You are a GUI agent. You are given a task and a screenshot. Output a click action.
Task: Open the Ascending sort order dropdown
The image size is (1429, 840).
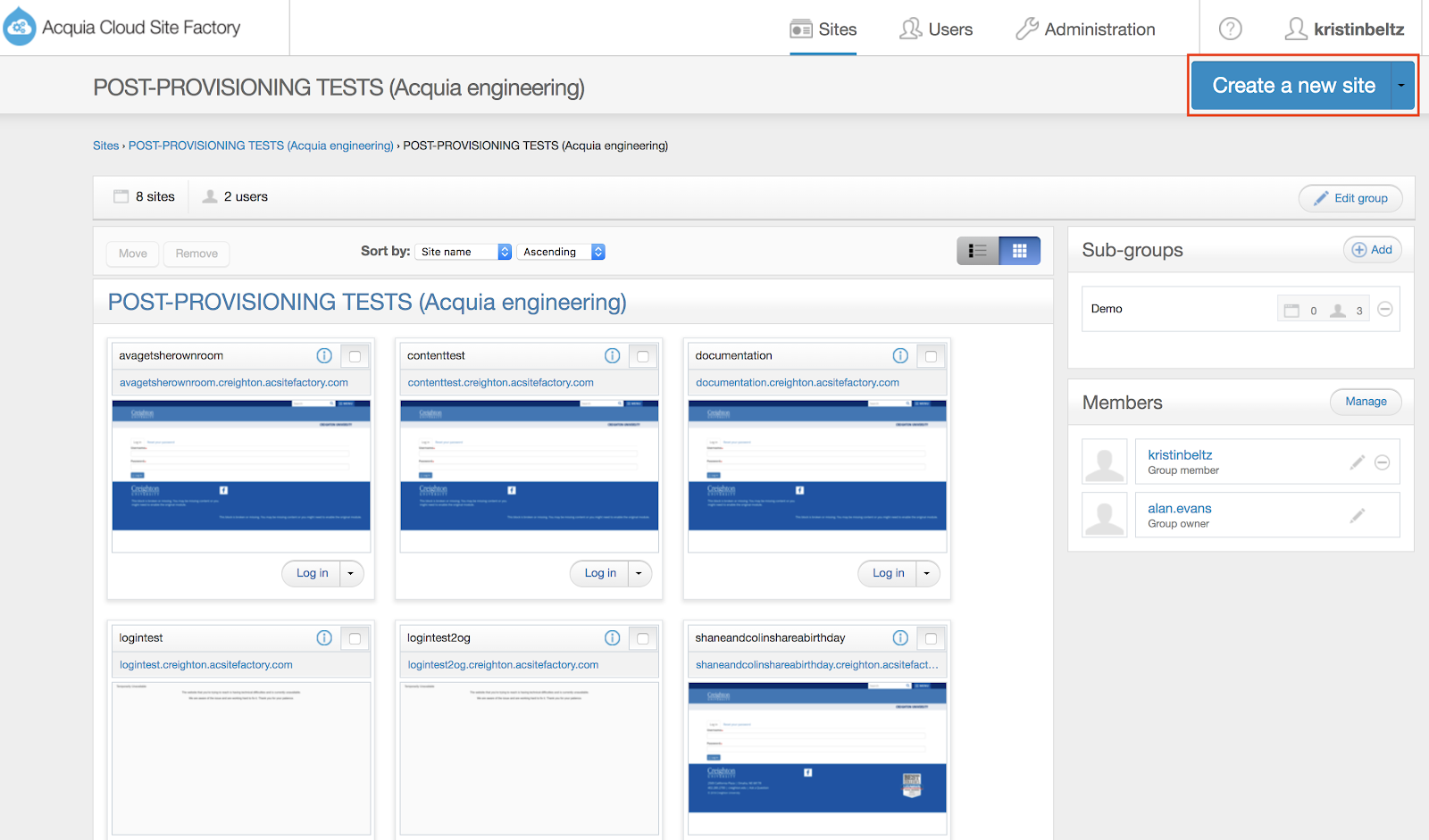tap(562, 252)
